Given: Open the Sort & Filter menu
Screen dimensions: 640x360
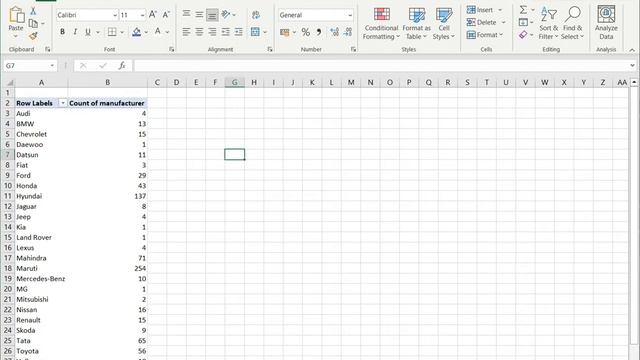Looking at the screenshot, I should [x=548, y=23].
